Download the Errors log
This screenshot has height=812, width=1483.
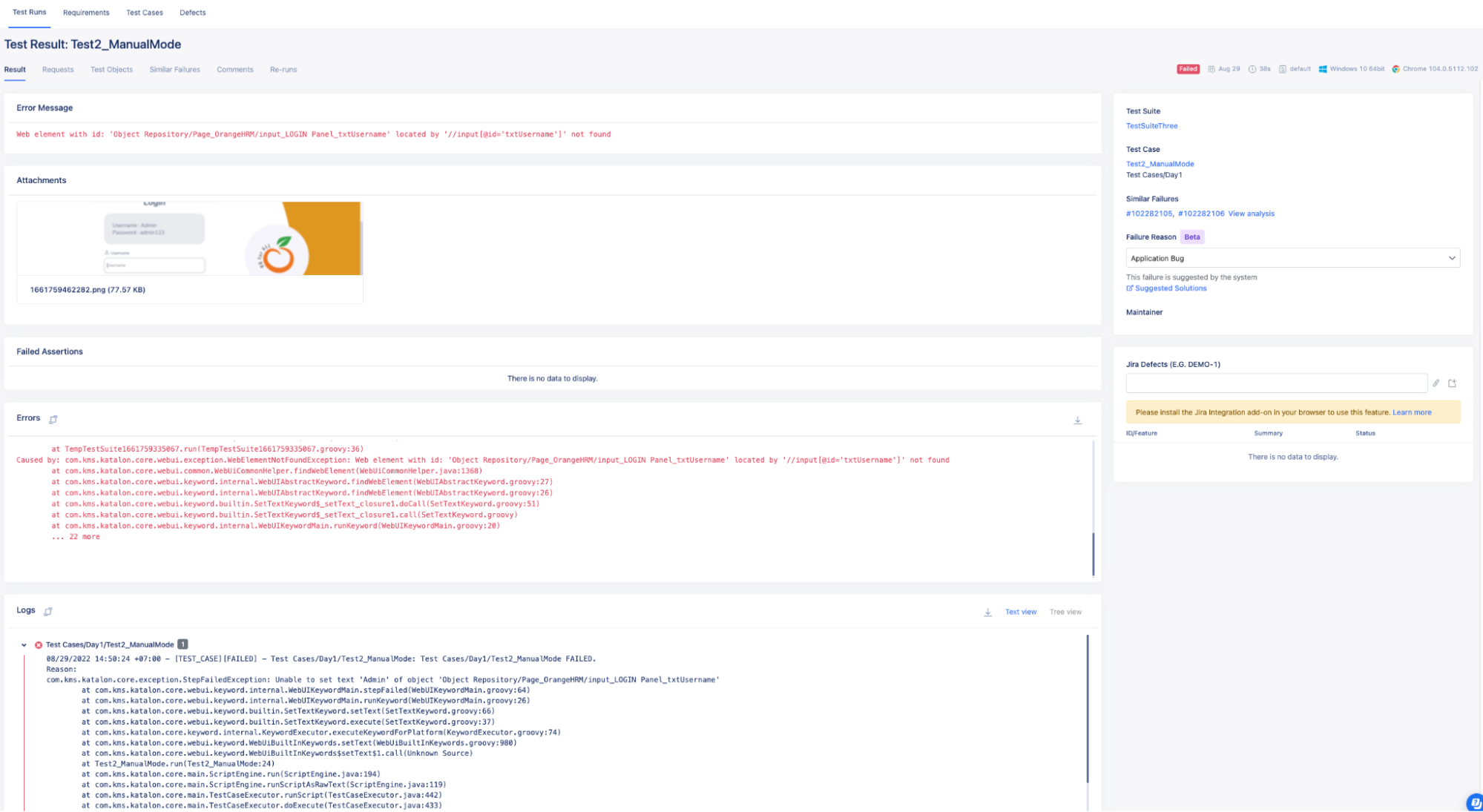click(1077, 420)
